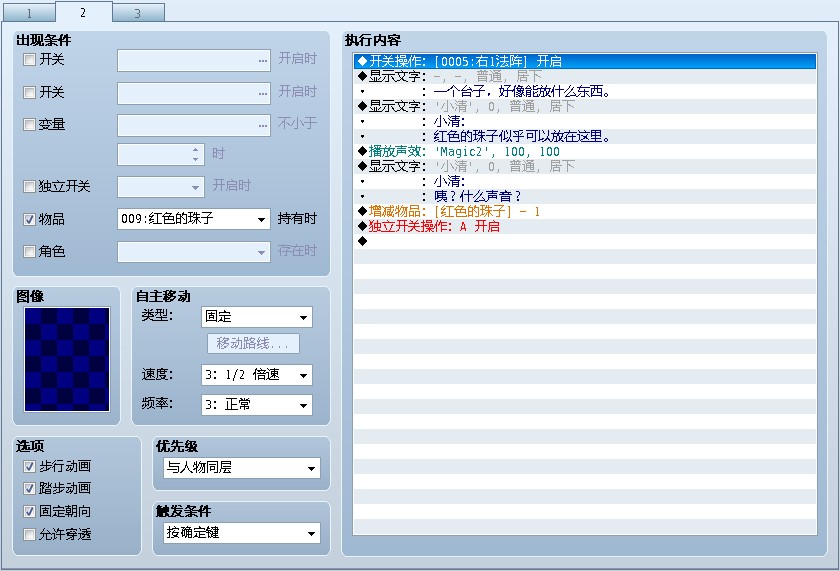Click the blue checkered event image

tap(67, 359)
